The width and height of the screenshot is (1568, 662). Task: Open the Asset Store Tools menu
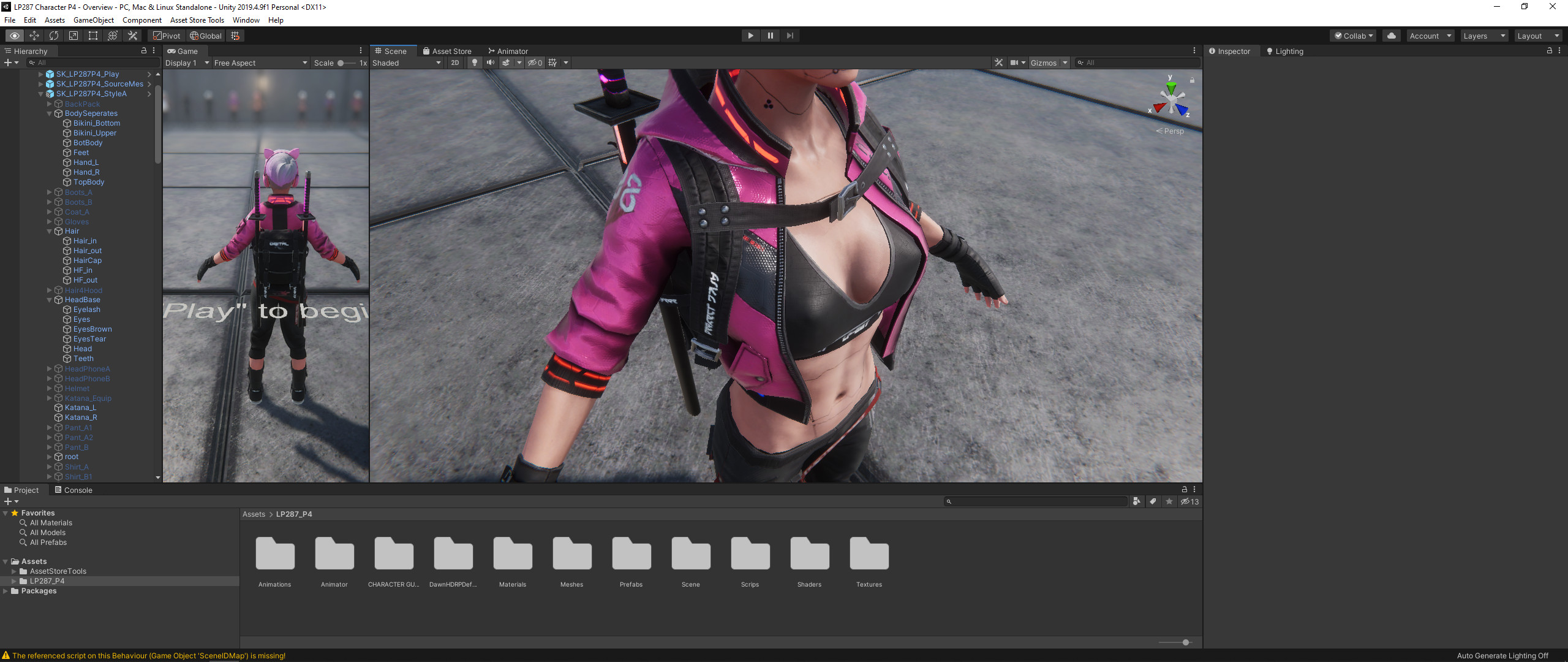(x=197, y=20)
